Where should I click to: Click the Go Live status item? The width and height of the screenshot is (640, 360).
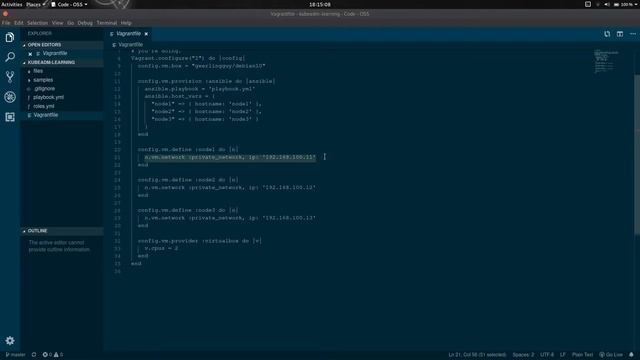click(611, 355)
